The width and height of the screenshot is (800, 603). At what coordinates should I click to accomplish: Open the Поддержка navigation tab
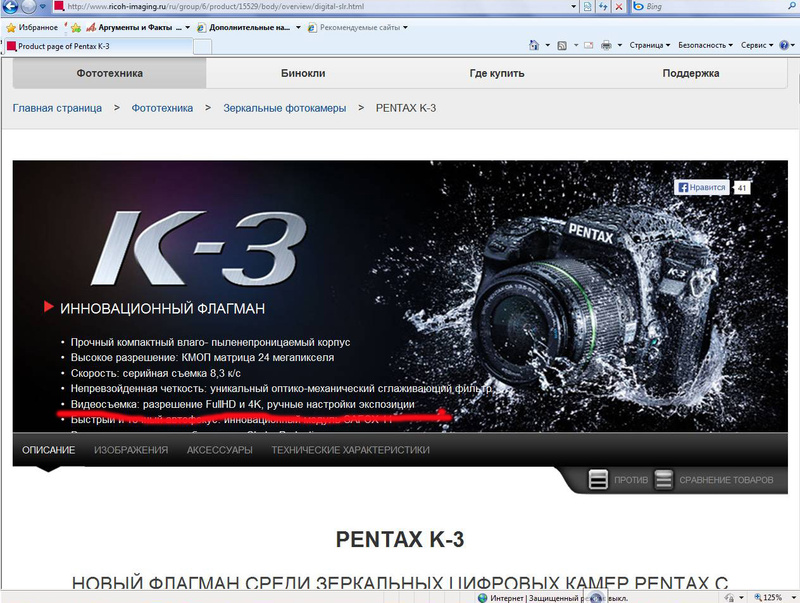690,73
